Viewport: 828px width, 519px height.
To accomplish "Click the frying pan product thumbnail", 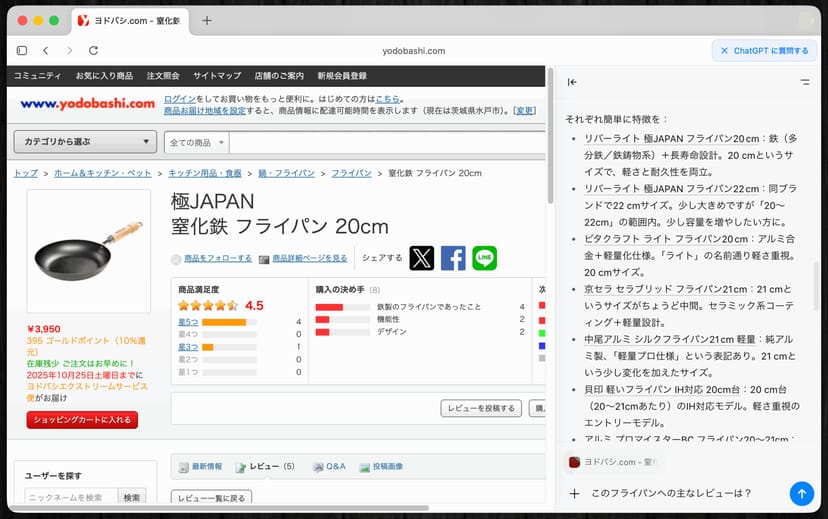I will 88,250.
